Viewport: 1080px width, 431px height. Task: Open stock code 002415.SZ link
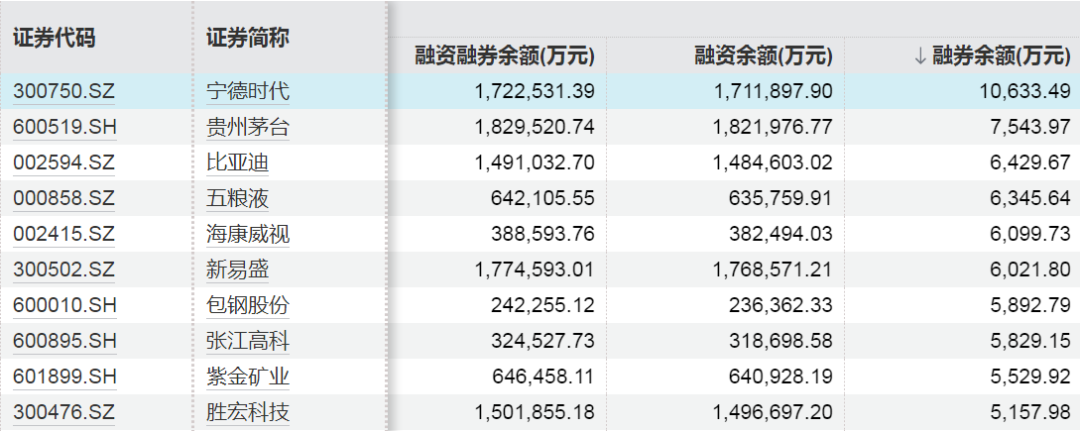[64, 234]
